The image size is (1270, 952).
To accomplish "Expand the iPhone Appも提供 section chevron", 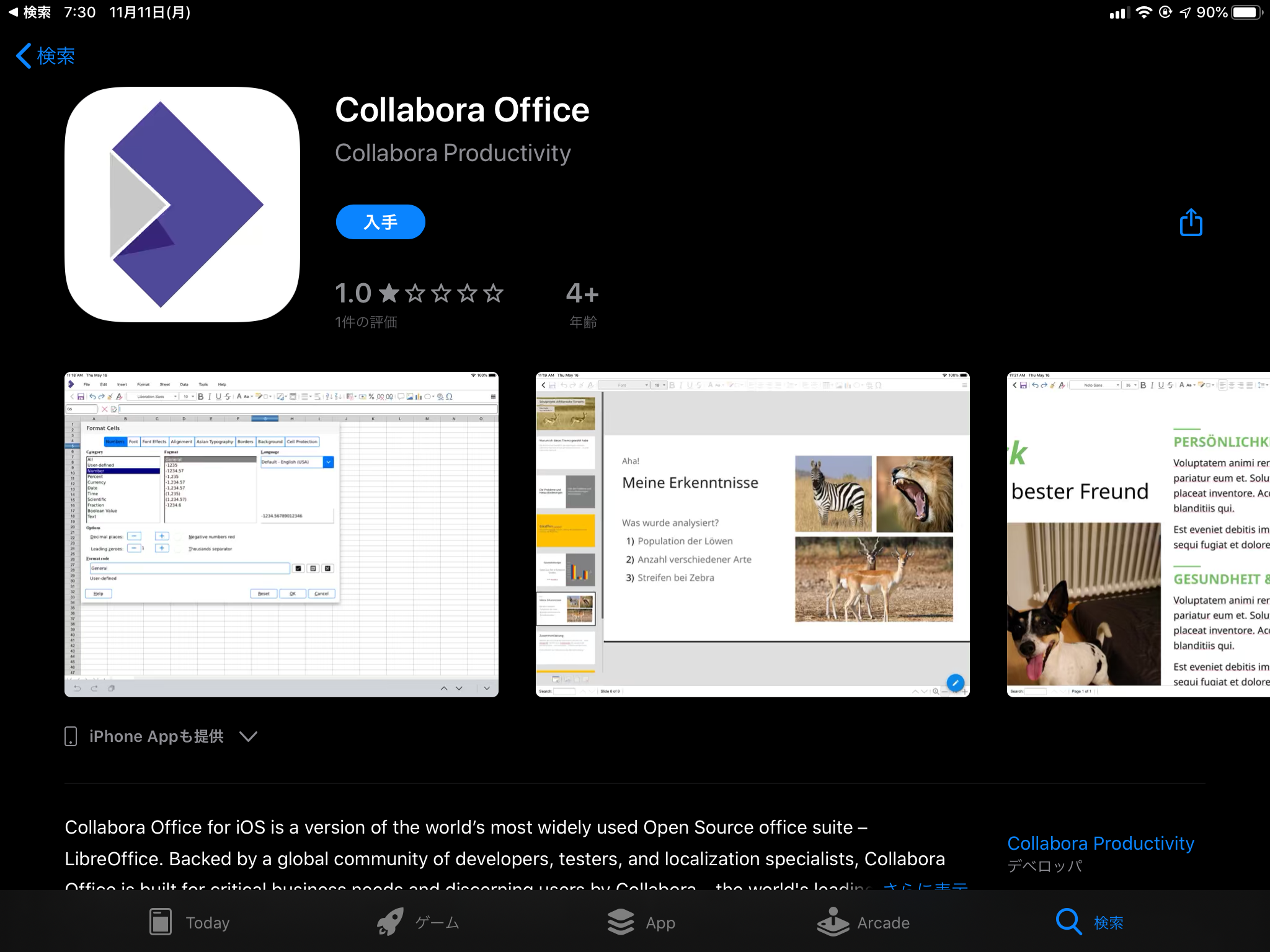I will pos(248,737).
